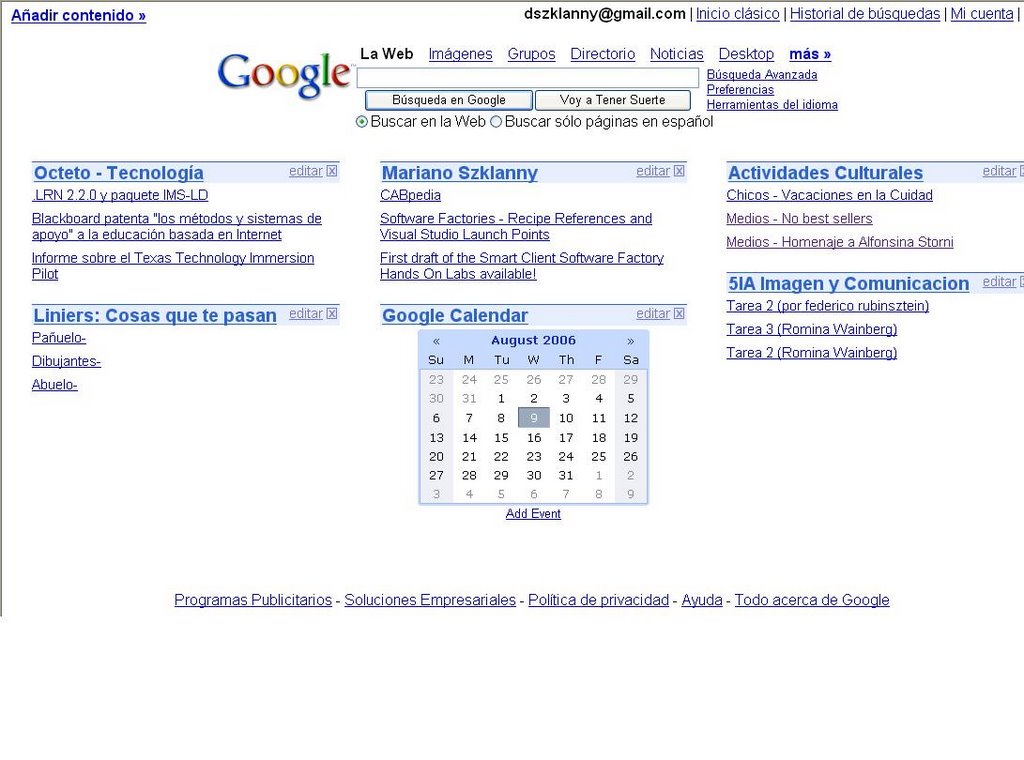This screenshot has height=760, width=1024.
Task: Edit the Actividades Culturales module
Action: coord(999,171)
